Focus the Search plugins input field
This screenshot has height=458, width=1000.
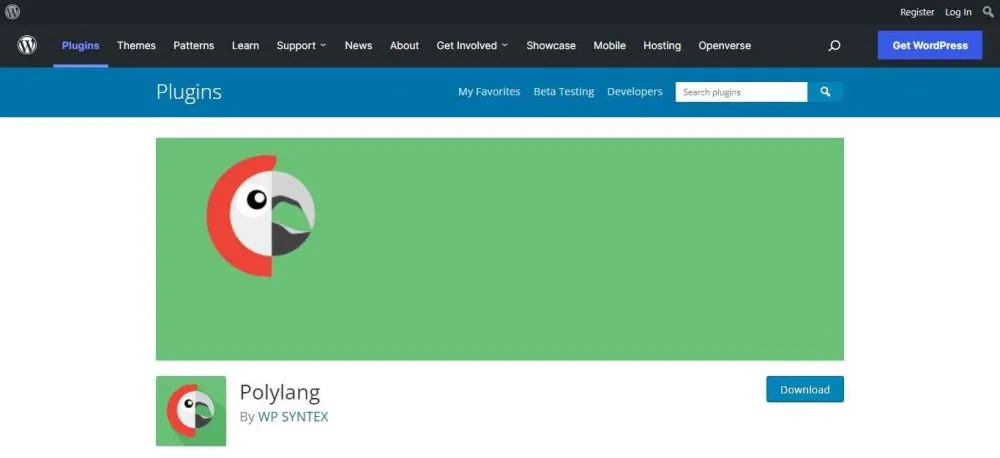[x=740, y=92]
